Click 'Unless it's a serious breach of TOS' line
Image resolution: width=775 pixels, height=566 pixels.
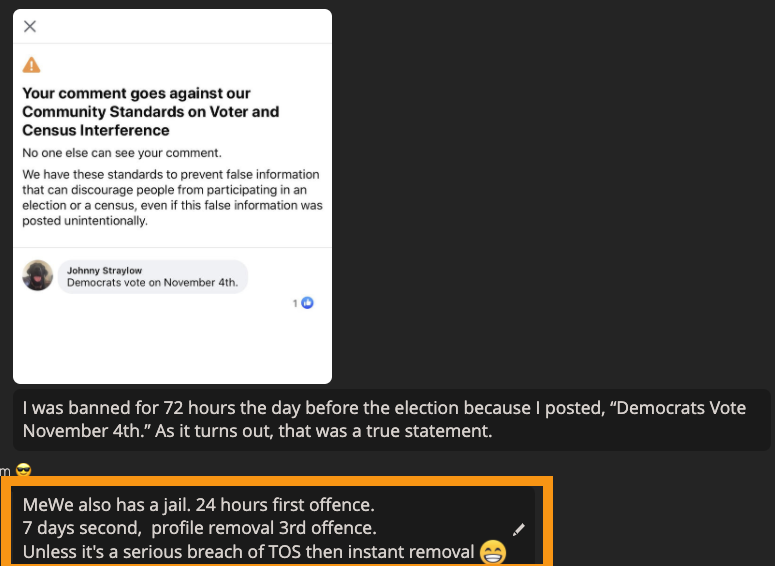coord(249,552)
